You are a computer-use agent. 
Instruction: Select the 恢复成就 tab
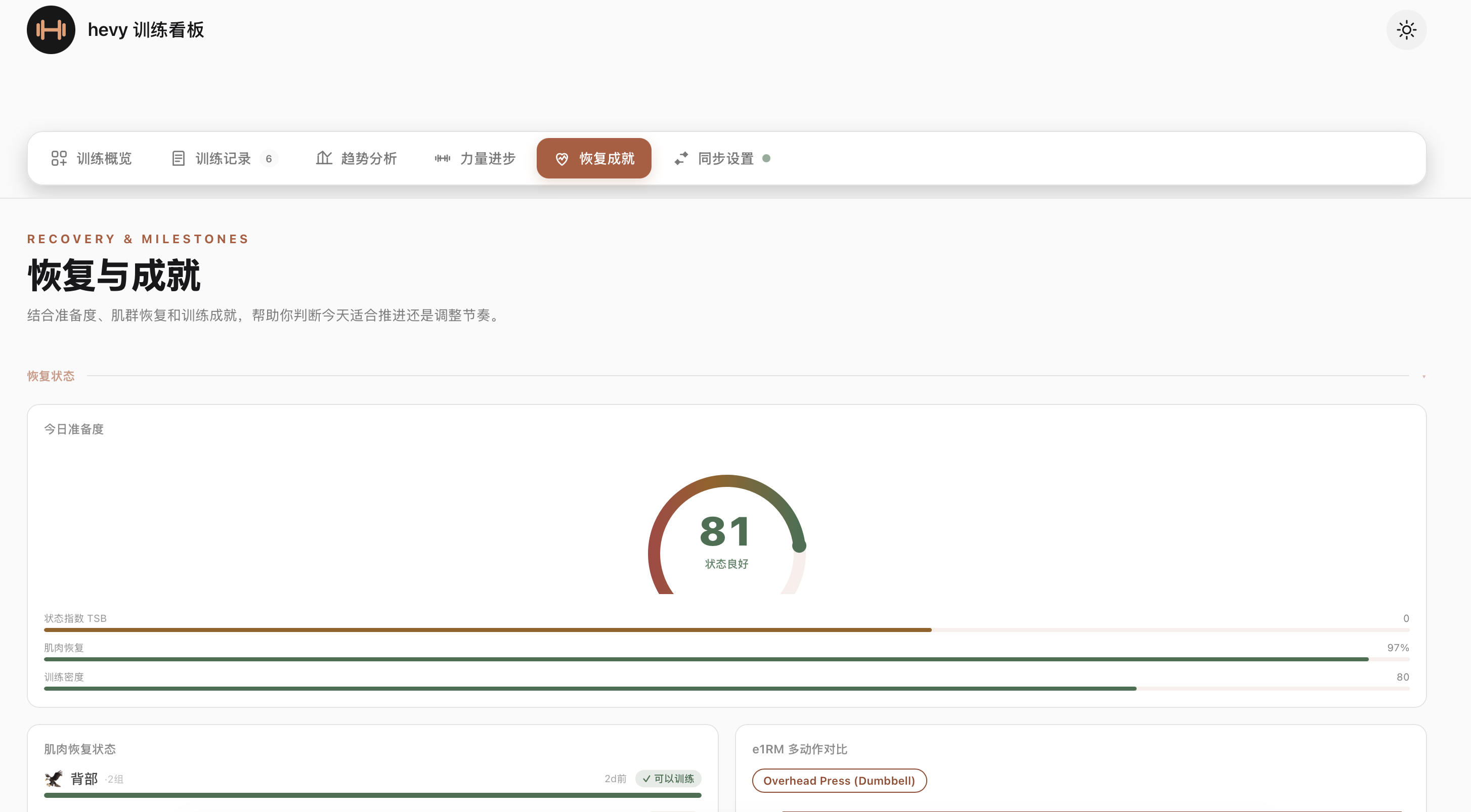(x=594, y=159)
